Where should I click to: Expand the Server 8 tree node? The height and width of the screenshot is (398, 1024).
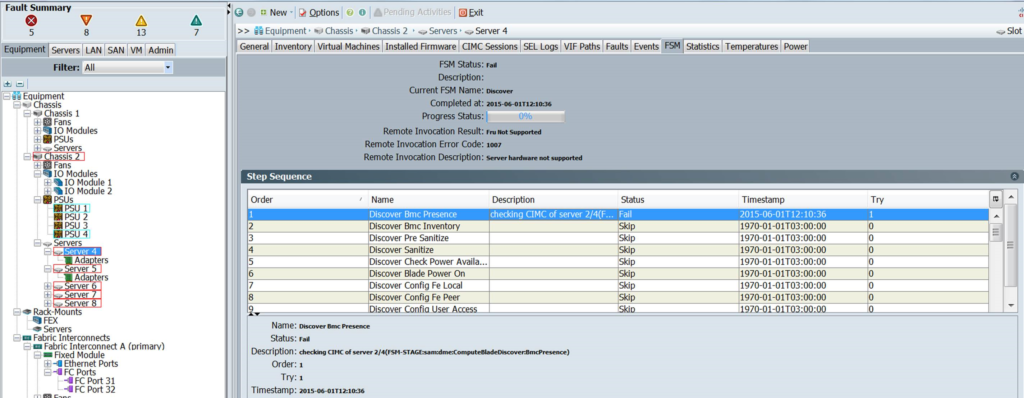tap(48, 303)
